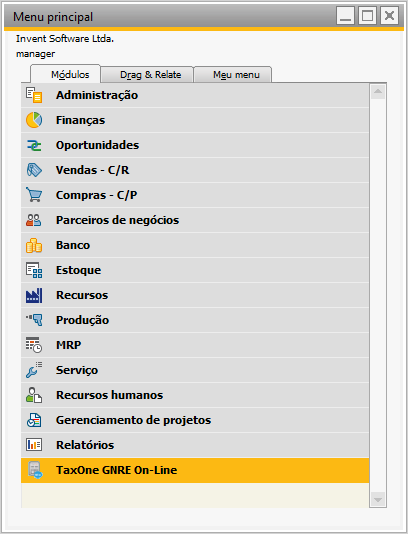Click the Recursos factory icon

click(x=34, y=295)
